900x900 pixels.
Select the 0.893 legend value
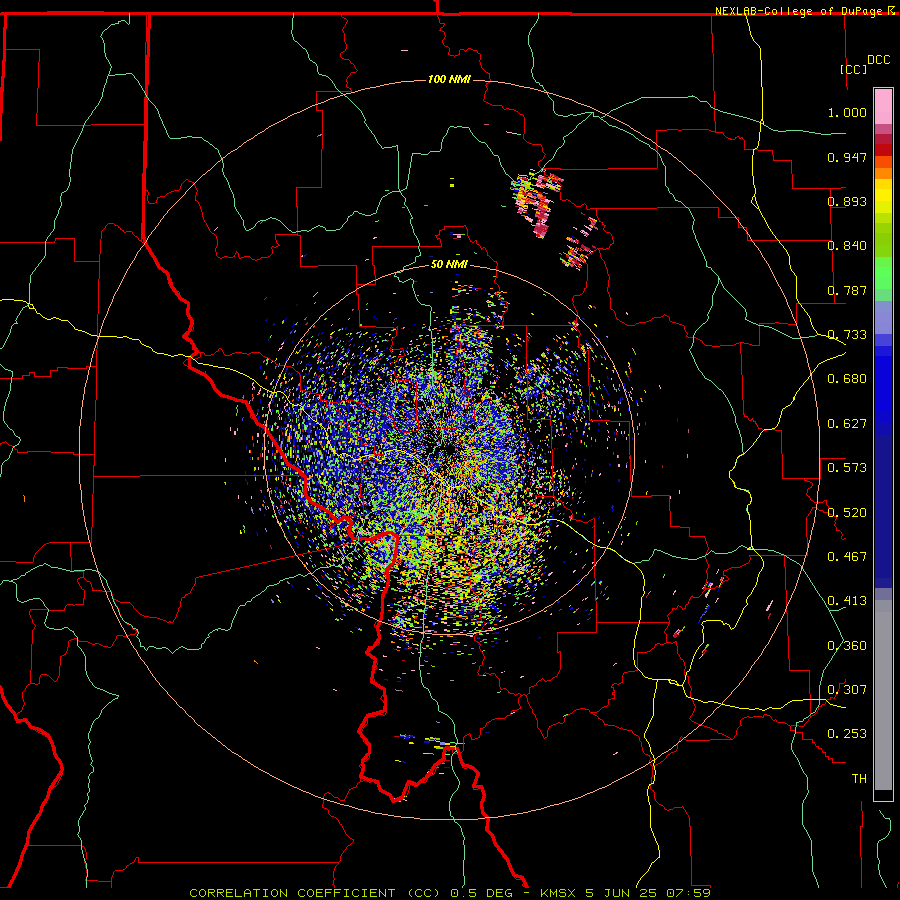tap(847, 201)
